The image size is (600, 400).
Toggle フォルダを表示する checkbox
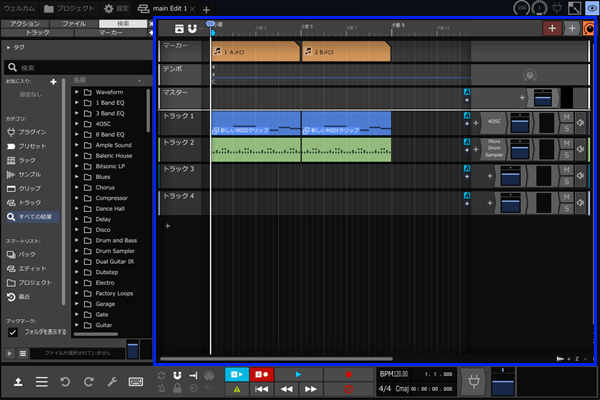[13, 332]
